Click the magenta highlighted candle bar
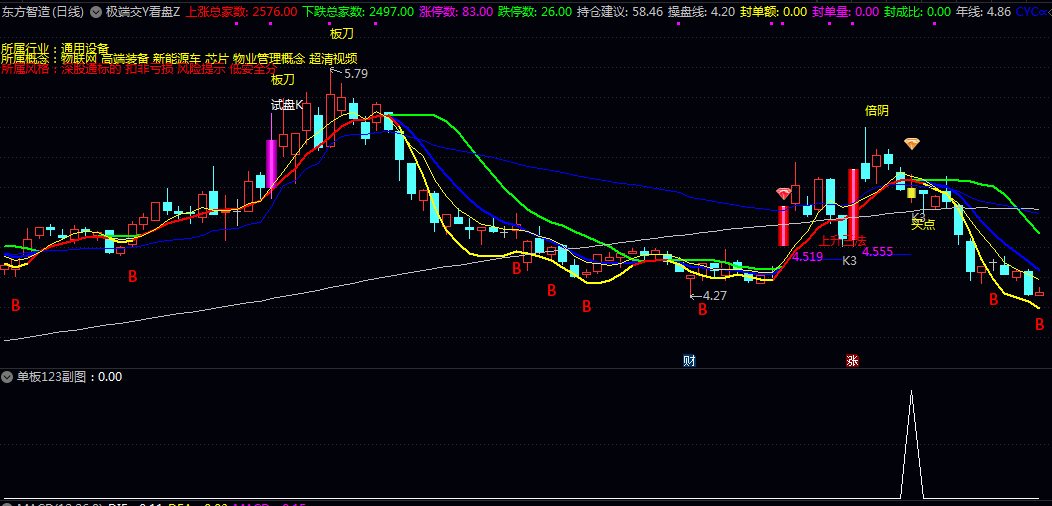This screenshot has width=1052, height=506. [271, 164]
